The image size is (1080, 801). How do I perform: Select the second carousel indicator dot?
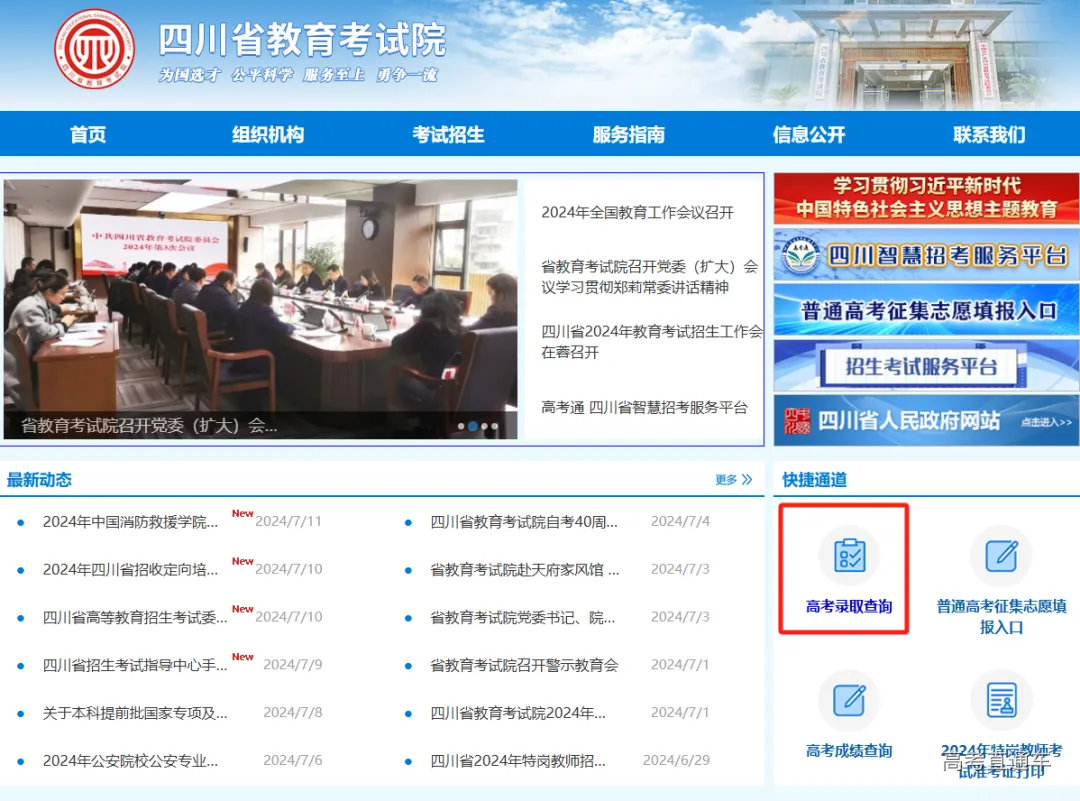coord(474,425)
